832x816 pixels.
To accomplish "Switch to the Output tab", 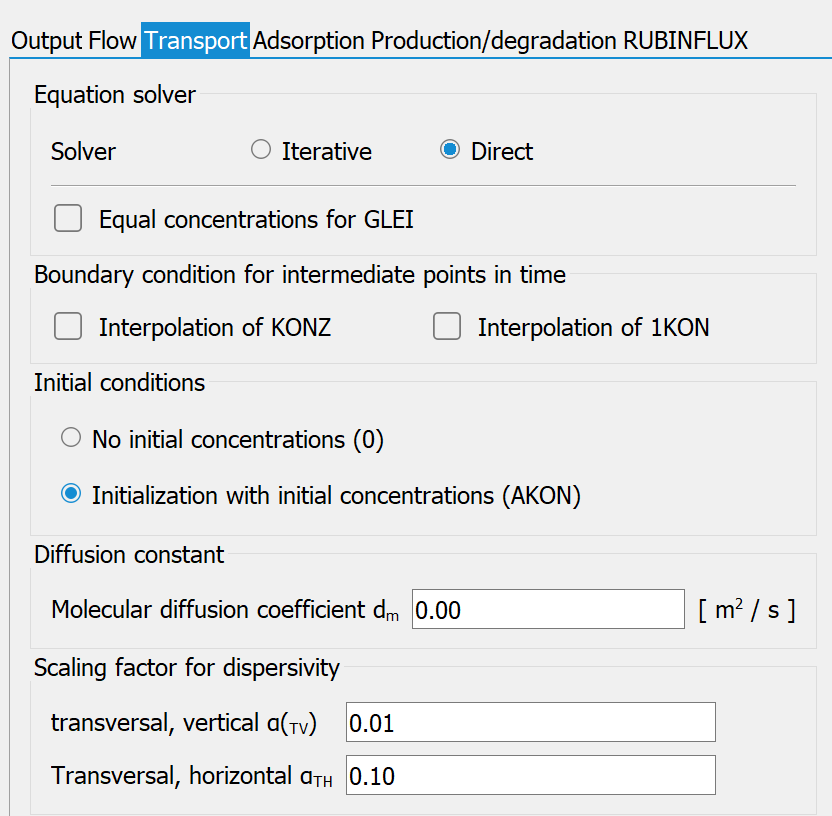I will tap(47, 40).
